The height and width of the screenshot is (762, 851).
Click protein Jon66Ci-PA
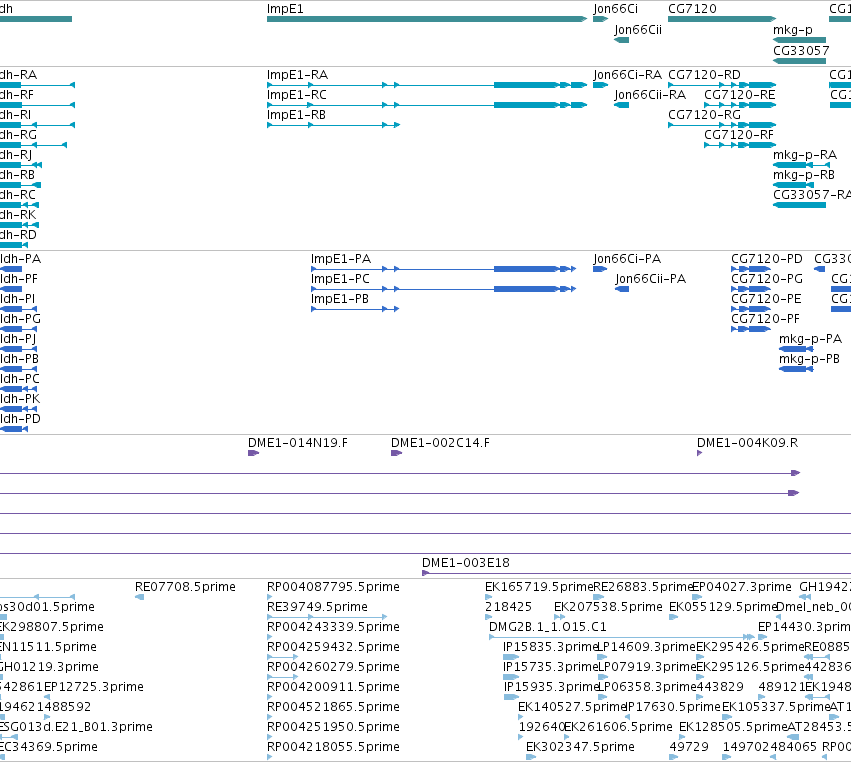coord(627,258)
